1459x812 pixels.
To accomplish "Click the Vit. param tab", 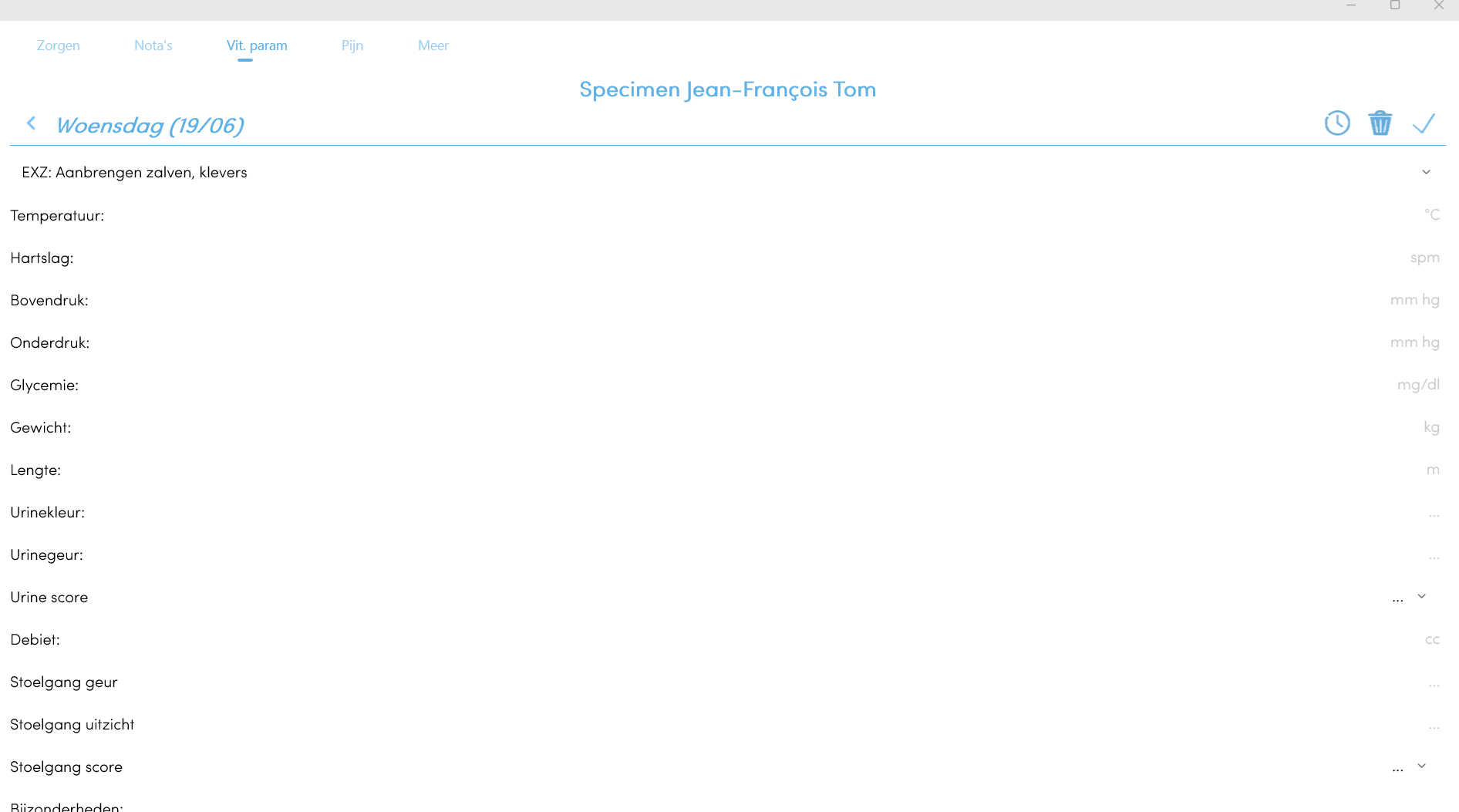I will click(x=257, y=45).
